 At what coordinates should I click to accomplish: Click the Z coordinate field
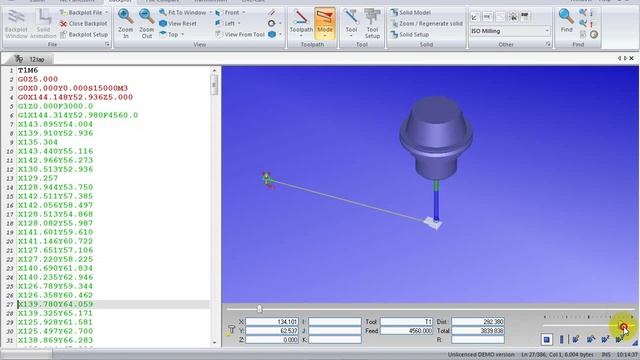[272, 340]
